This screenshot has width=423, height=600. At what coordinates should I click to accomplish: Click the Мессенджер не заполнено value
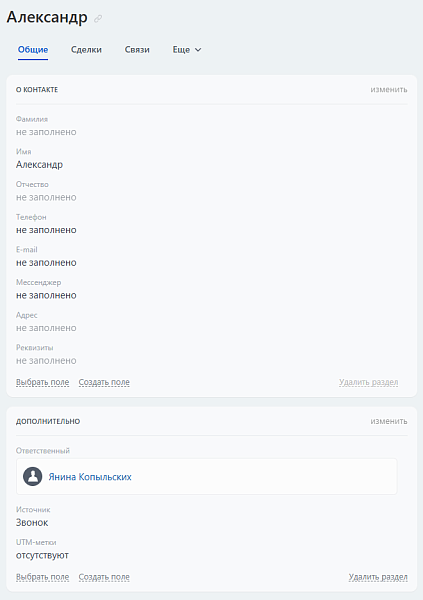46,295
